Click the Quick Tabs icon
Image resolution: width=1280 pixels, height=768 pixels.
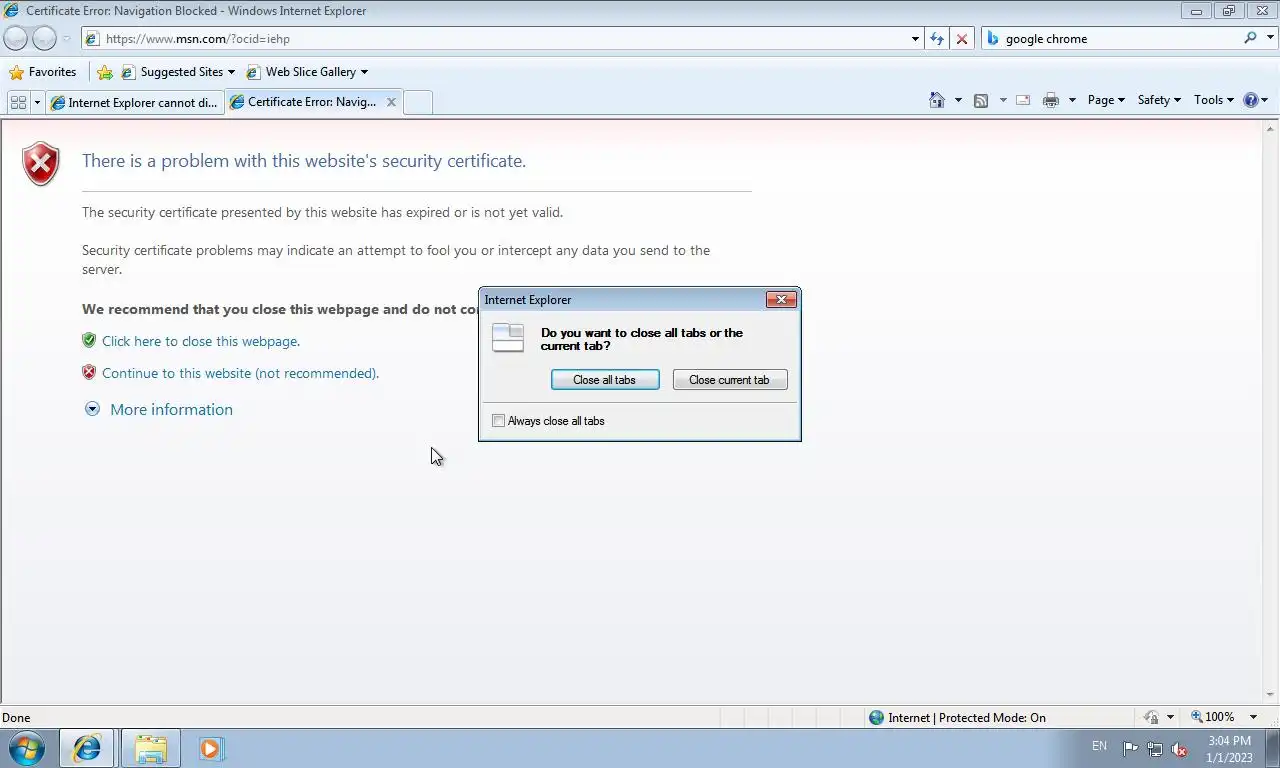click(18, 102)
